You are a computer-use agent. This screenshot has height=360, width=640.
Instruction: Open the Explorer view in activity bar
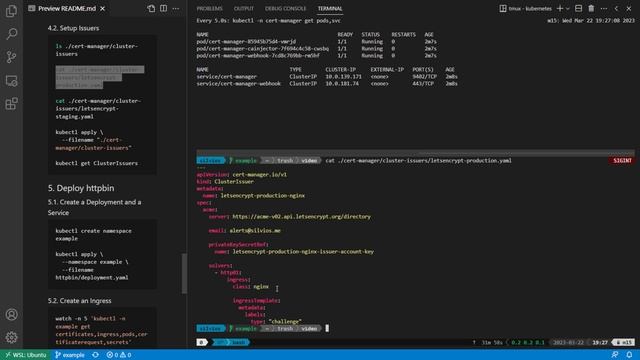(x=11, y=11)
